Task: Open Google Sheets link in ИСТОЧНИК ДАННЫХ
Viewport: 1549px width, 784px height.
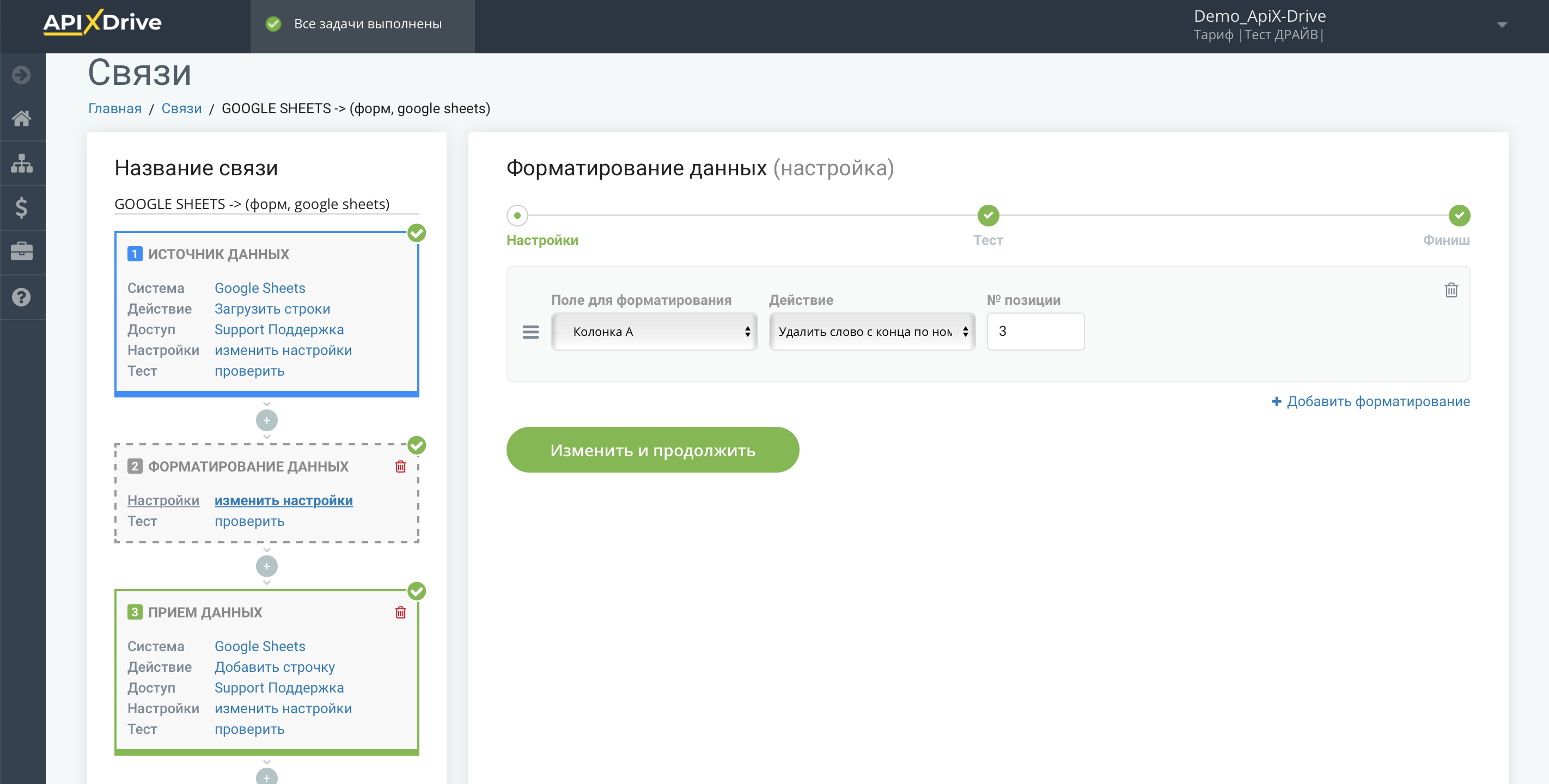Action: pos(260,288)
